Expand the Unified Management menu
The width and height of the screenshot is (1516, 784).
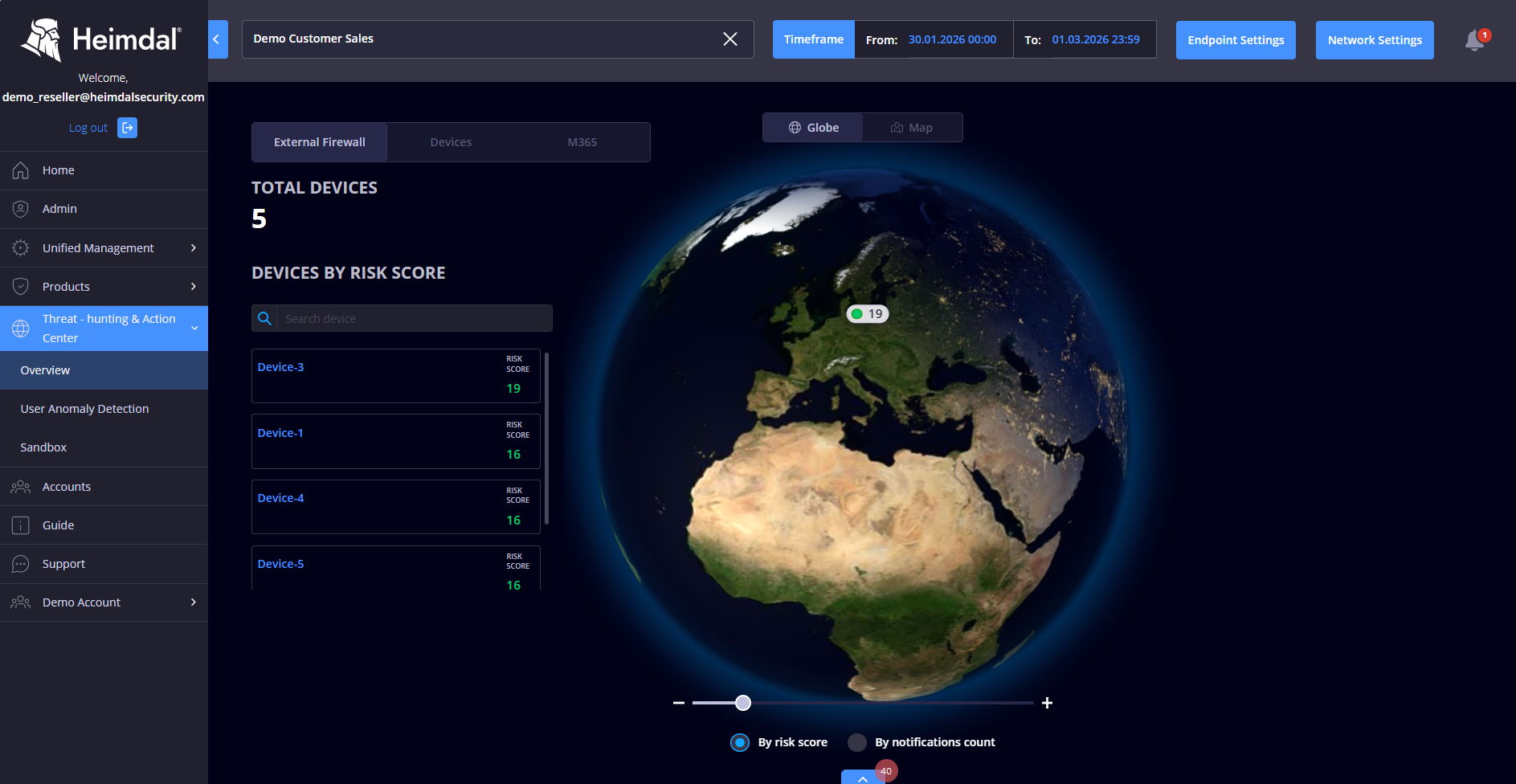tap(194, 248)
